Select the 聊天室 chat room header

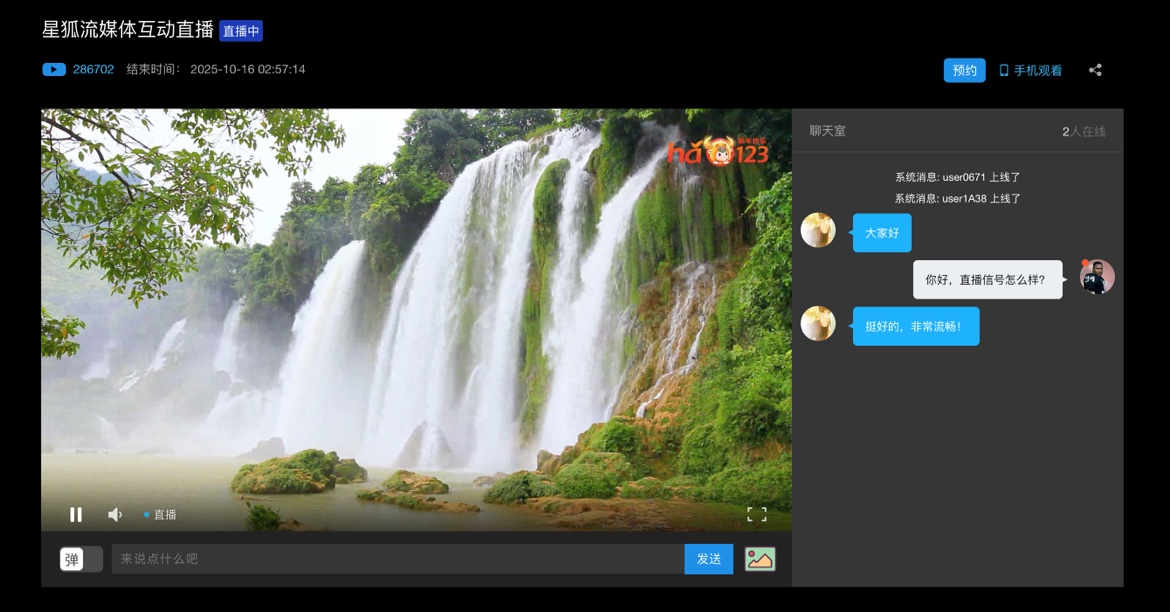[x=827, y=131]
